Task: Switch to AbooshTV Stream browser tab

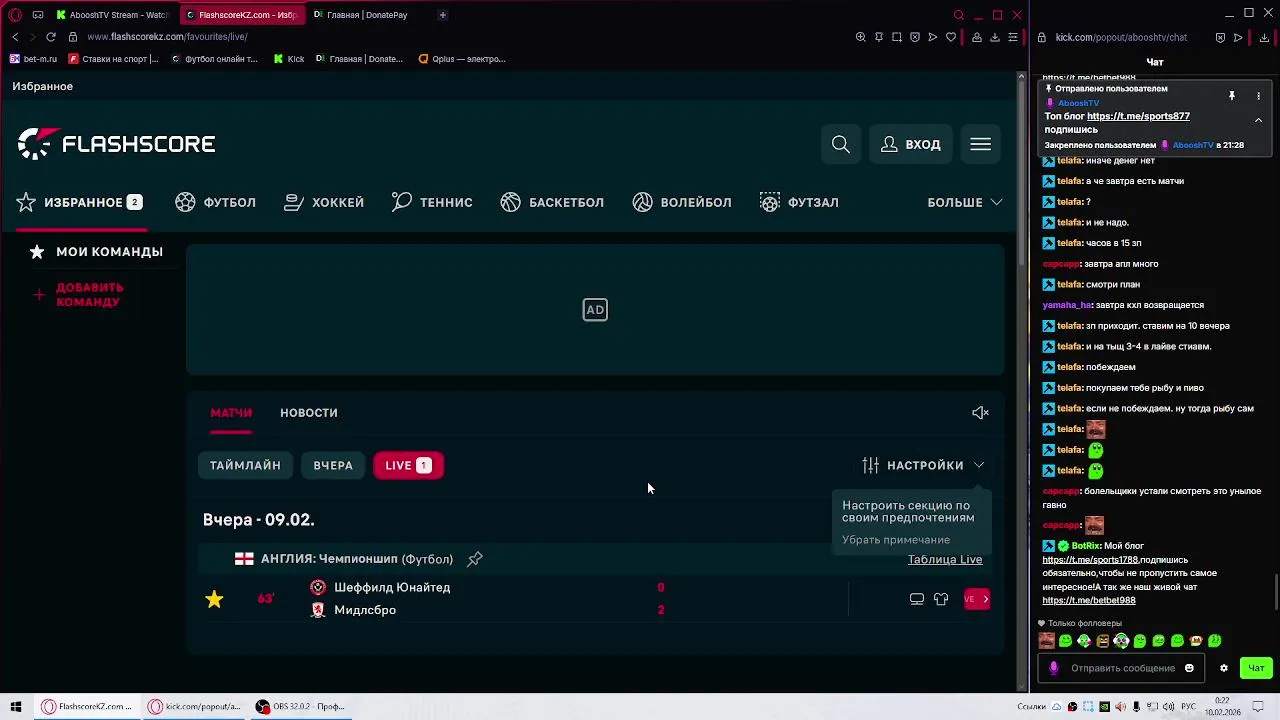Action: click(x=113, y=15)
